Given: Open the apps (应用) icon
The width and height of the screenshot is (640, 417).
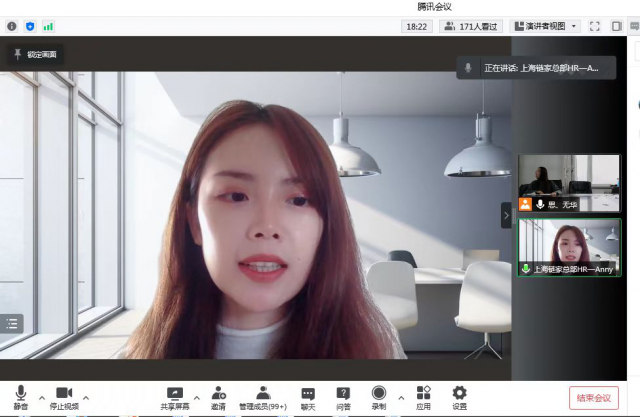Looking at the screenshot, I should click(423, 393).
